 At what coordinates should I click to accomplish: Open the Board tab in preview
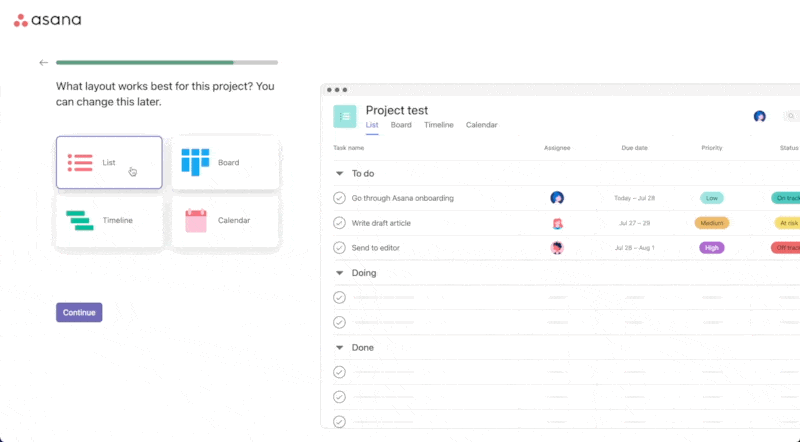[401, 125]
